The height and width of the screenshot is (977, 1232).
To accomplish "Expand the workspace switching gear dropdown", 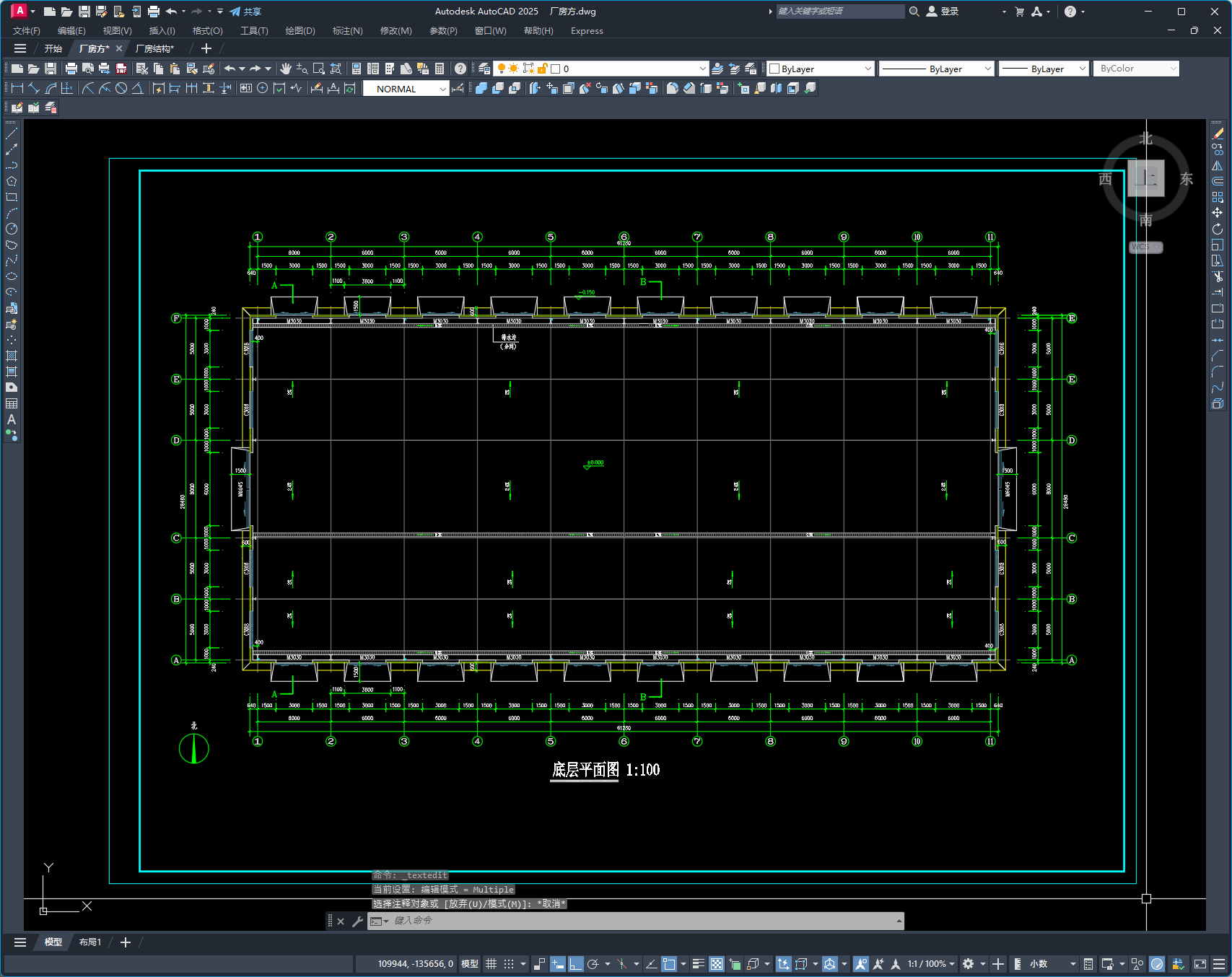I will (x=982, y=964).
